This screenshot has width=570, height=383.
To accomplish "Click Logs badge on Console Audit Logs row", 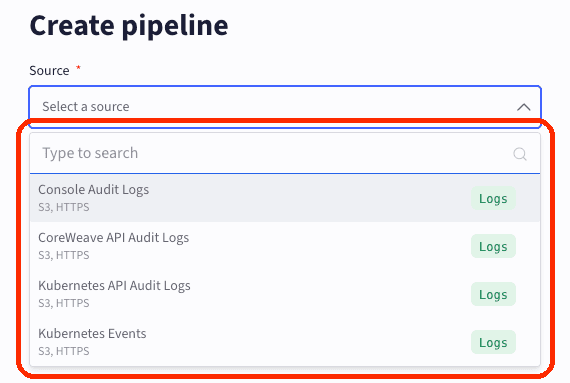I will [493, 198].
